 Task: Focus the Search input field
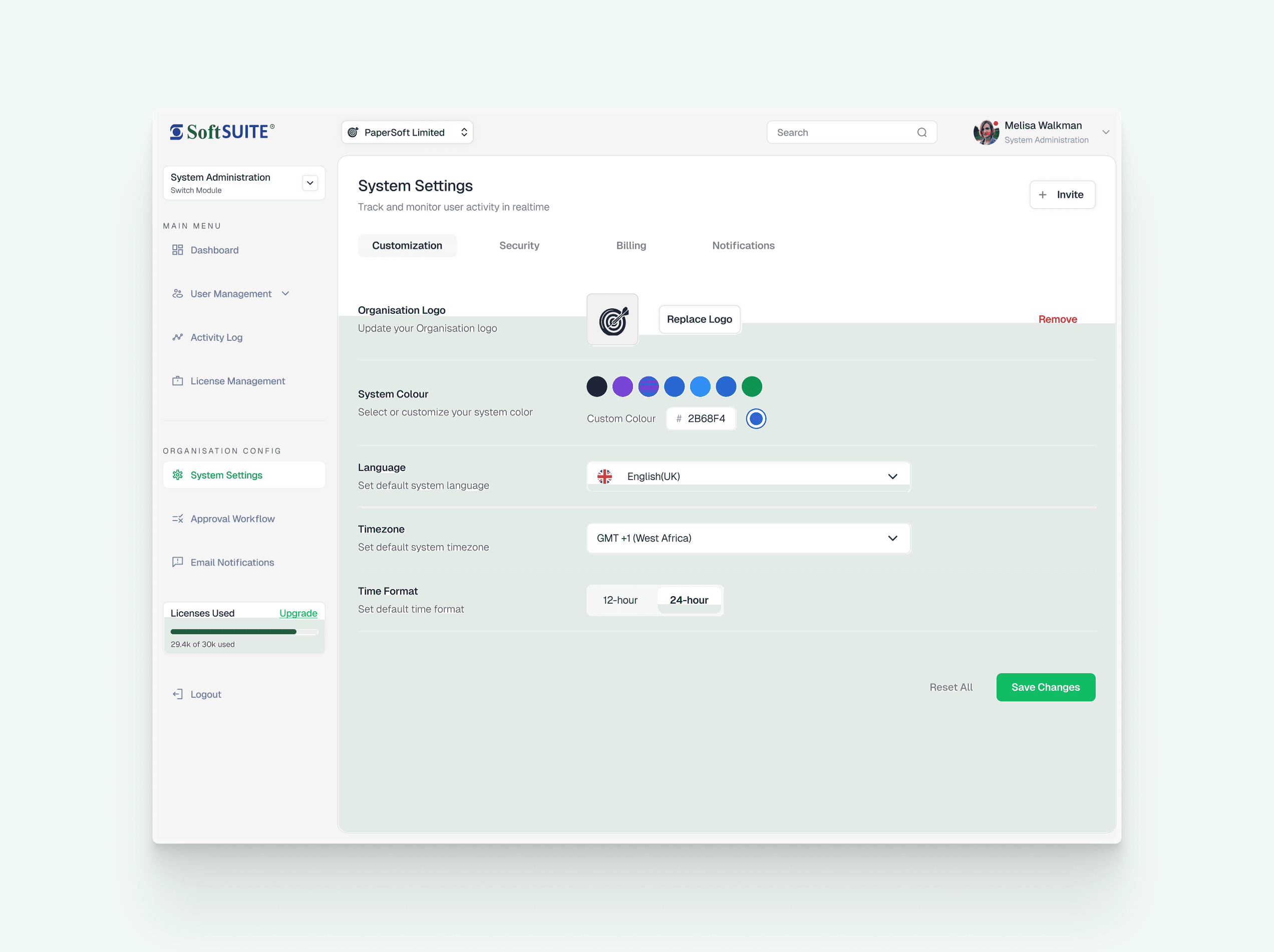point(851,132)
